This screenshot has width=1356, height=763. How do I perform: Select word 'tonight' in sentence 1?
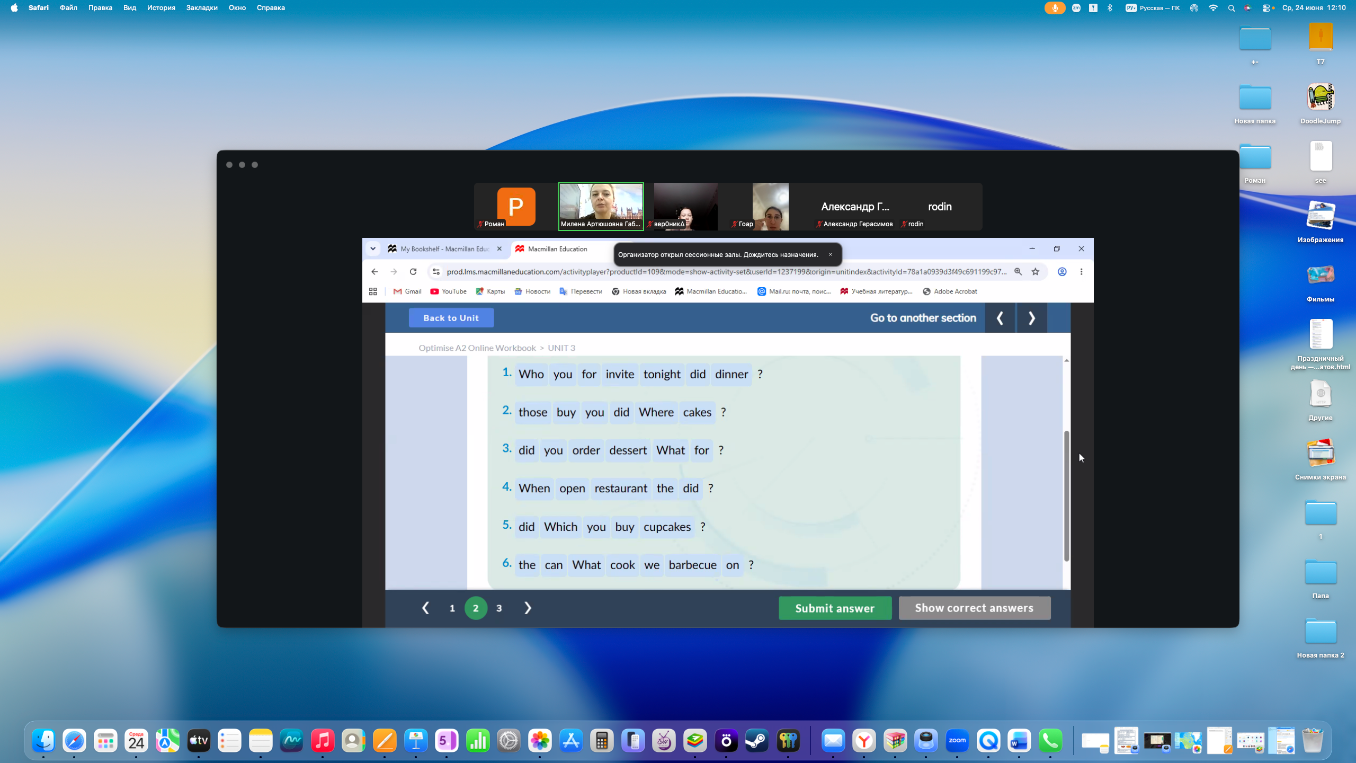tap(662, 374)
